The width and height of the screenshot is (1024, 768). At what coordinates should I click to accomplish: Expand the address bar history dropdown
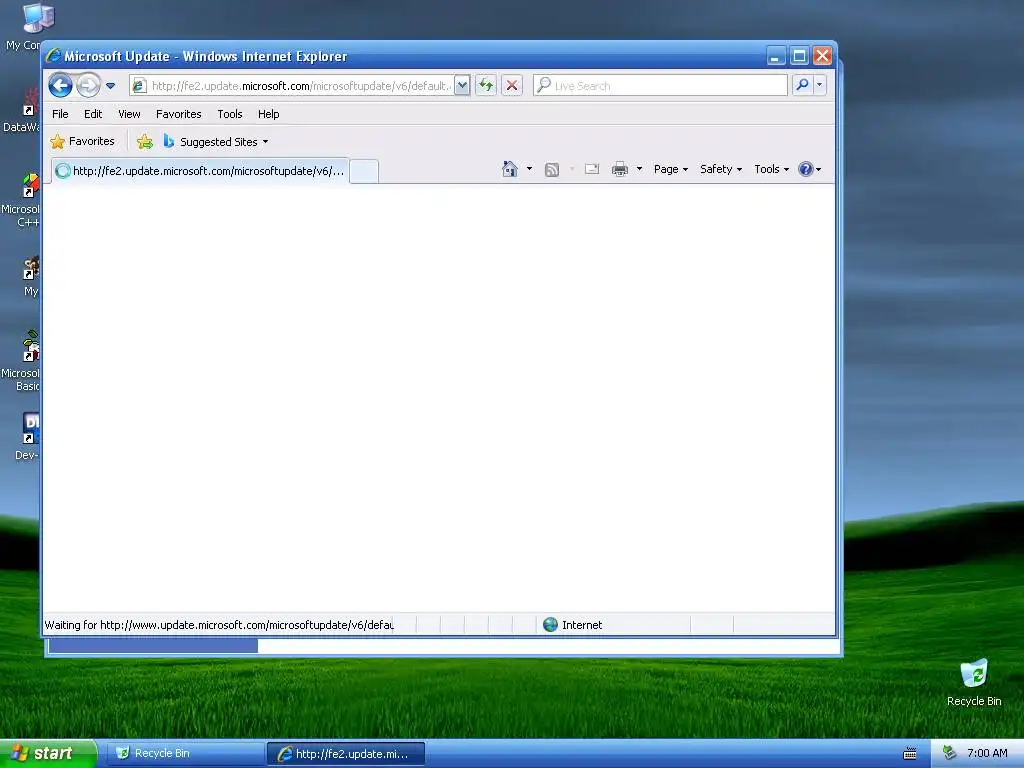click(x=462, y=86)
